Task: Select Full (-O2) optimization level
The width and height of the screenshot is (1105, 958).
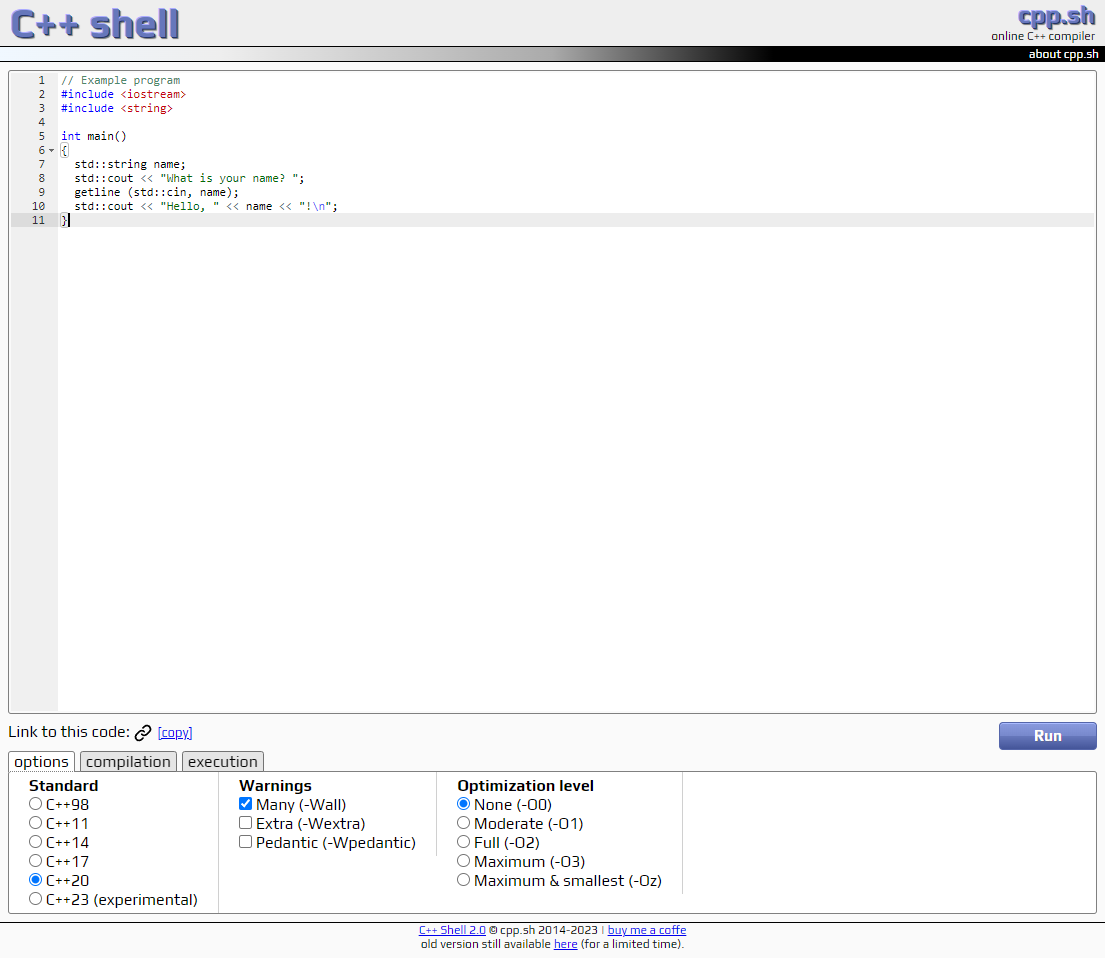Action: [464, 842]
